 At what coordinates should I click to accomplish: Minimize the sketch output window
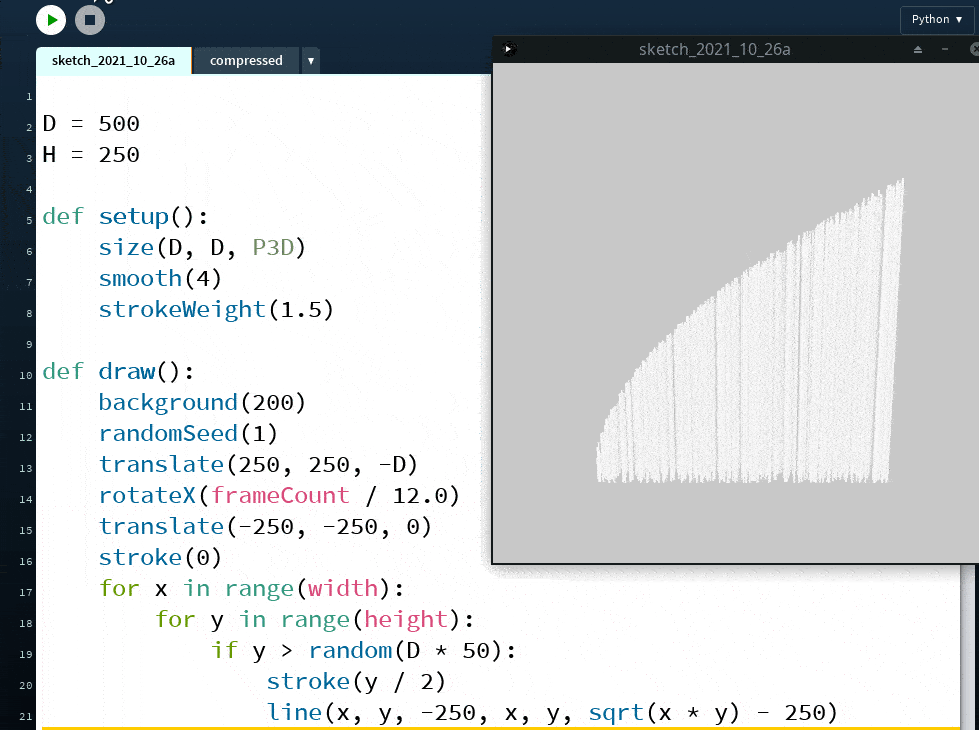pyautogui.click(x=945, y=49)
